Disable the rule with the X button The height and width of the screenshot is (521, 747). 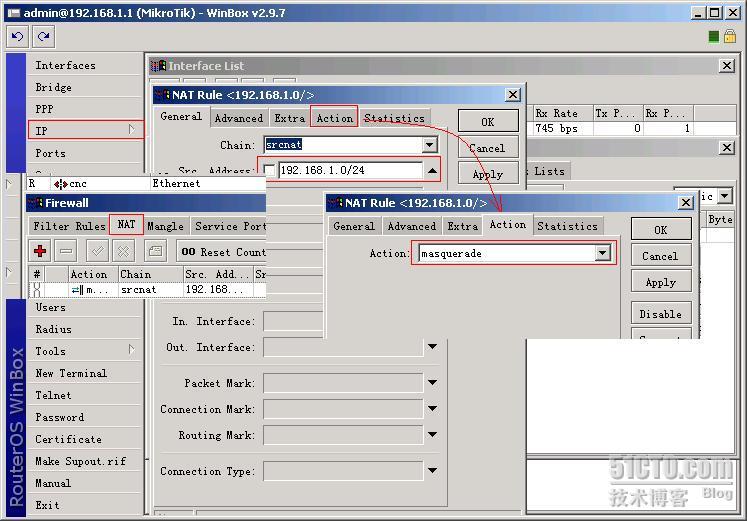[123, 251]
